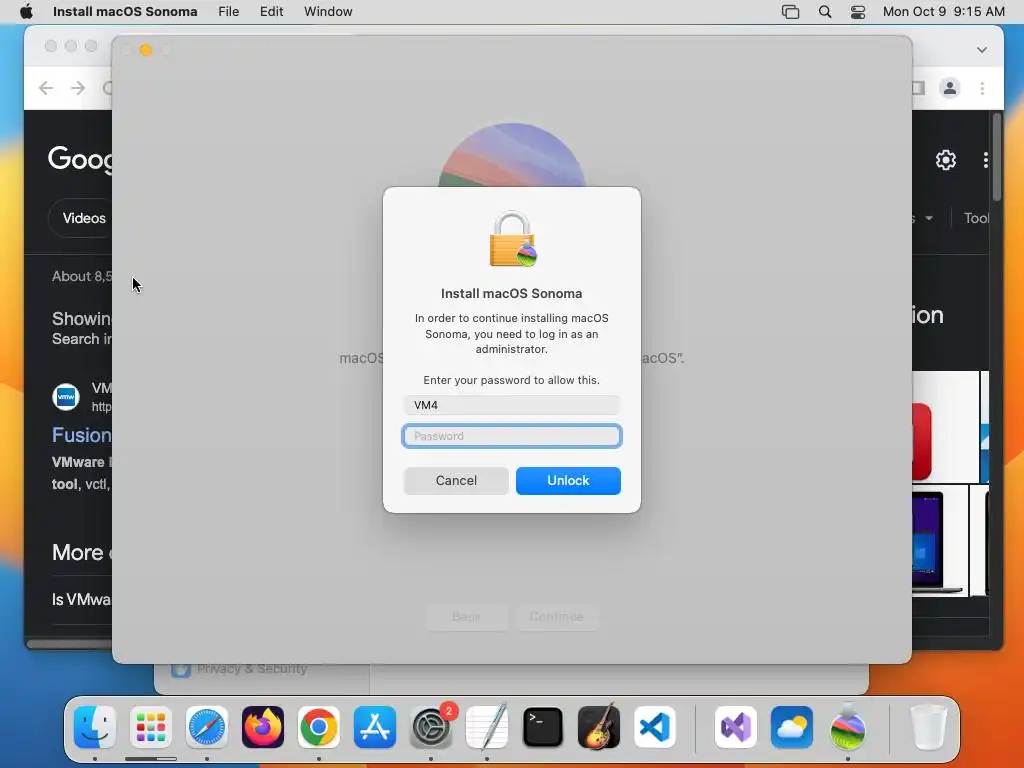1024x768 pixels.
Task: Open Visual Studio Code from the Dock
Action: point(655,727)
